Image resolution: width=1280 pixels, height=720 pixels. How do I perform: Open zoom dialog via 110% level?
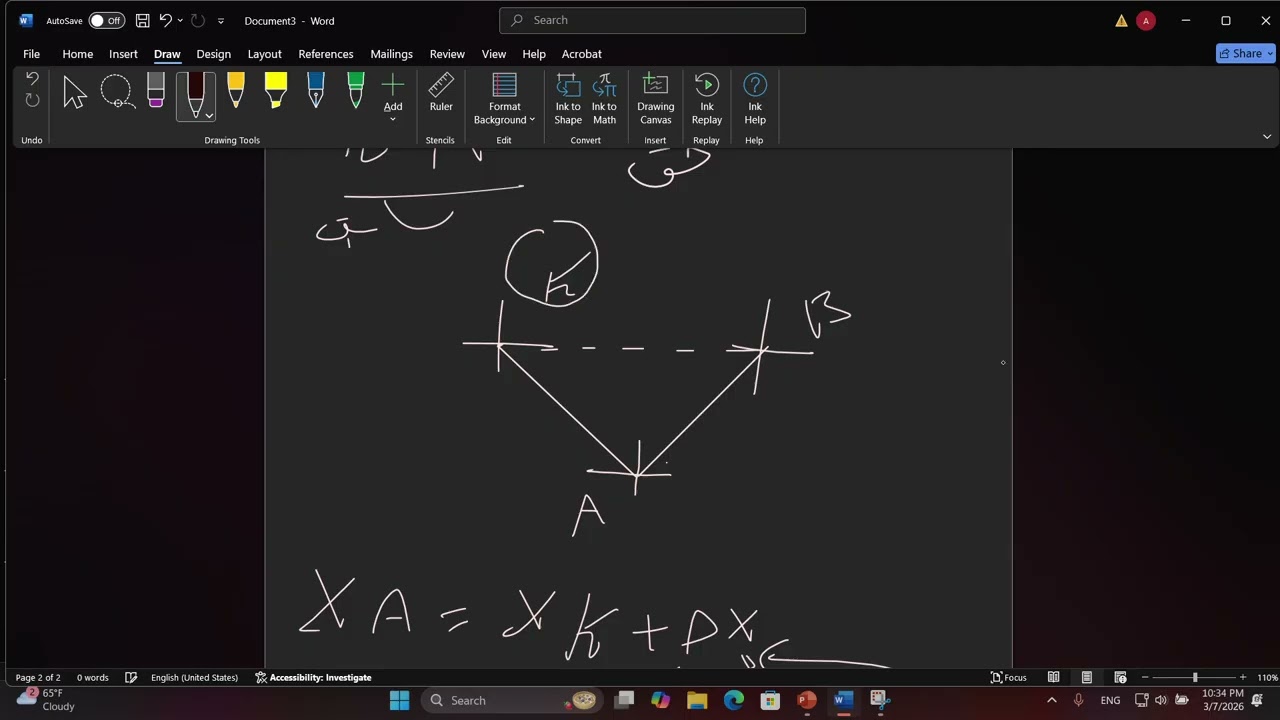tap(1267, 677)
